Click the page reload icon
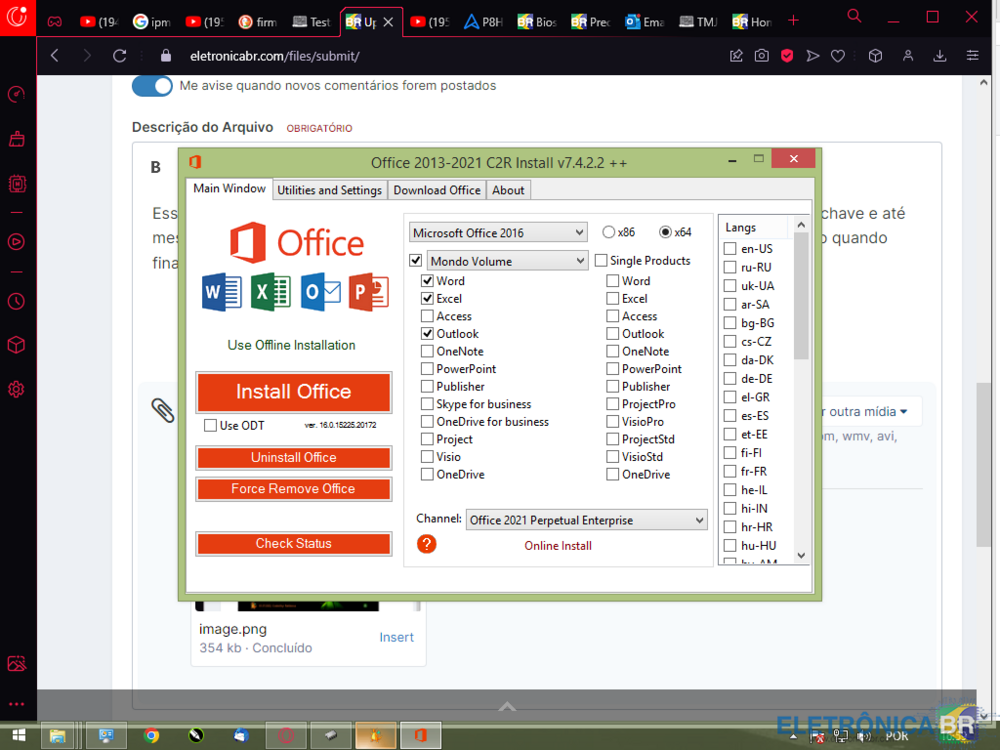 (x=120, y=56)
